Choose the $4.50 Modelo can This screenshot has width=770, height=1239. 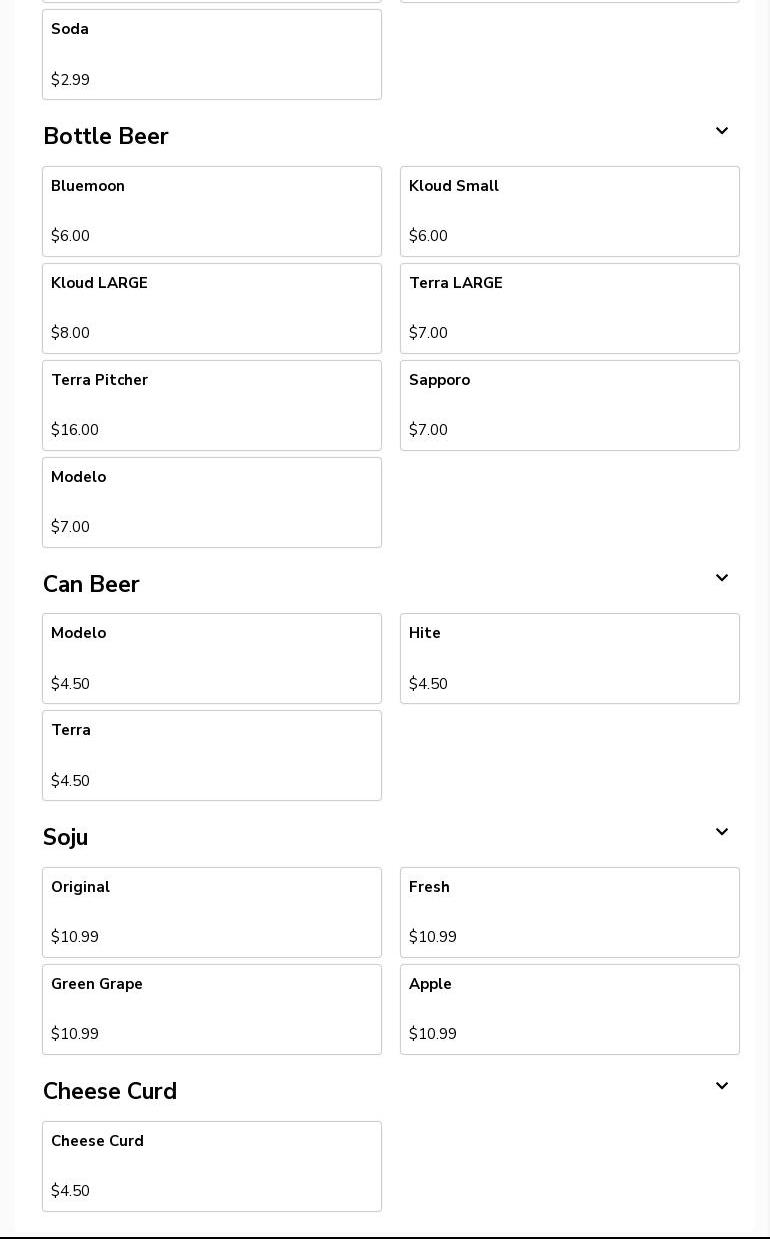(211, 658)
